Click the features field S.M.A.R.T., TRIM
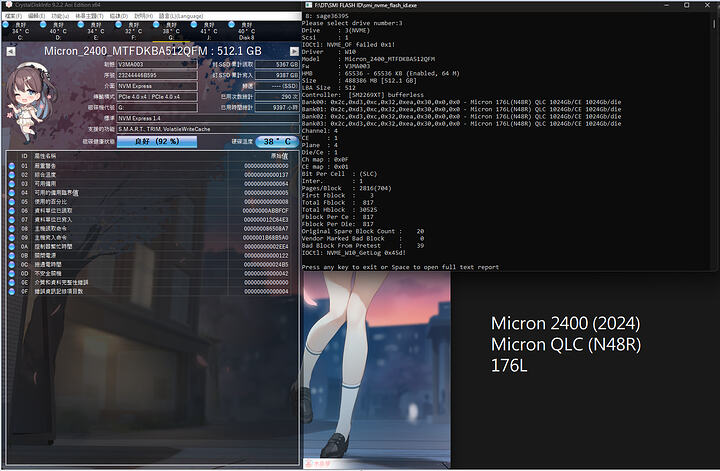This screenshot has height=471, width=720. click(x=208, y=129)
